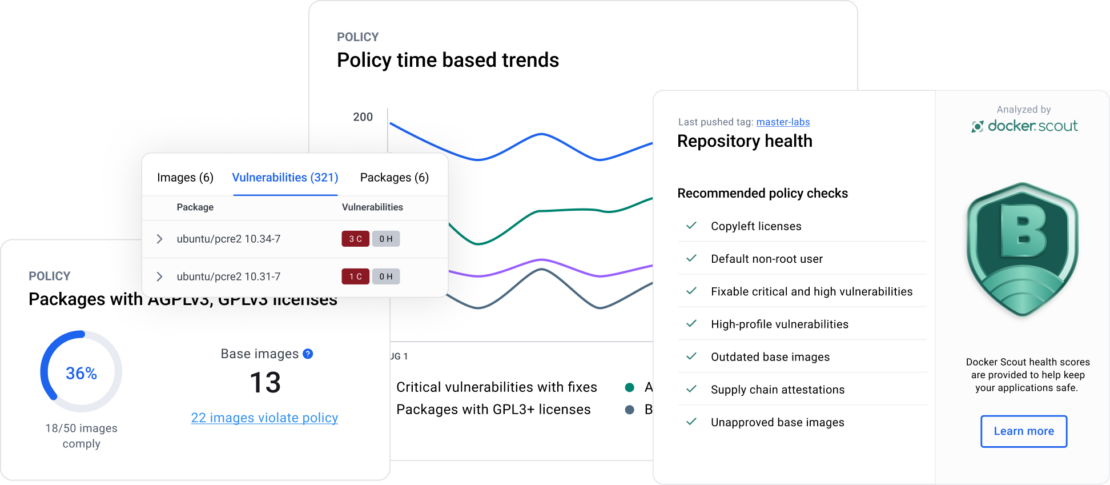Click the info icon beside Base images
Image resolution: width=1110 pixels, height=485 pixels.
pos(308,354)
